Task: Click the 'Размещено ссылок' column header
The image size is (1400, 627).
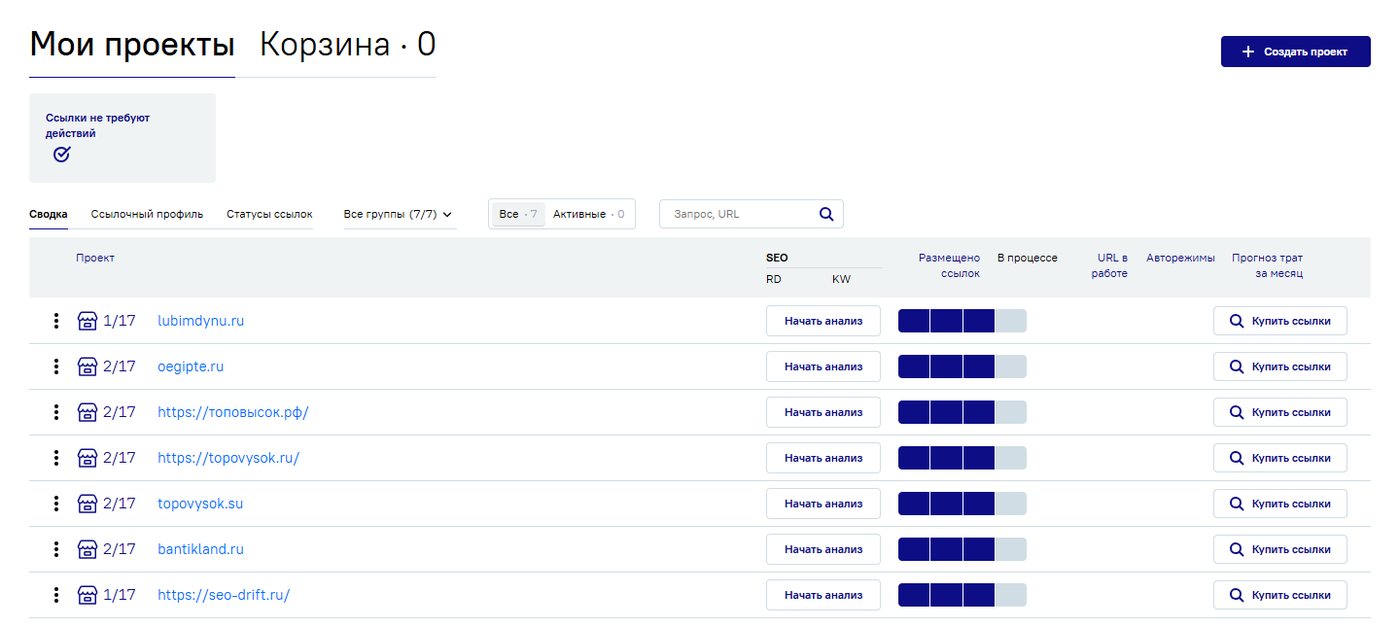Action: pyautogui.click(x=949, y=266)
